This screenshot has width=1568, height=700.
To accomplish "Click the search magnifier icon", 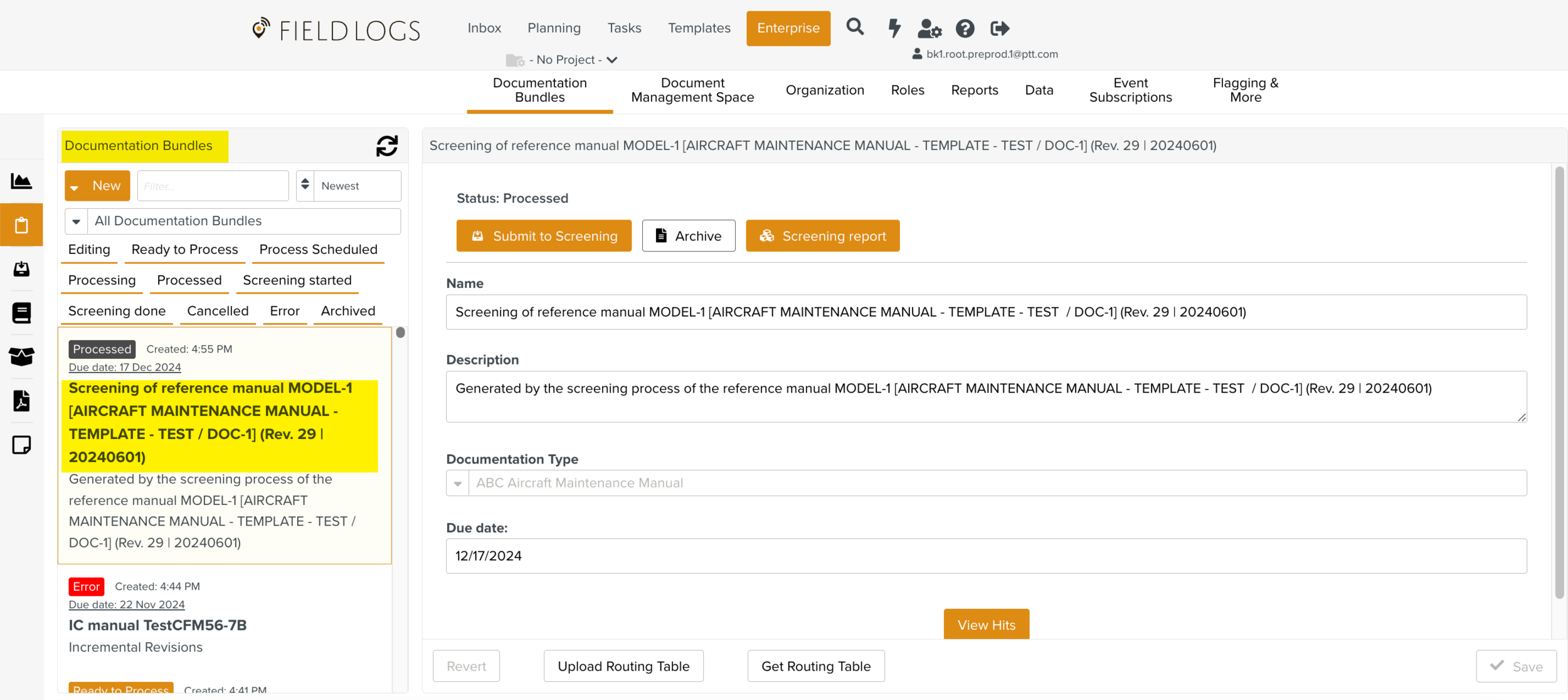I will pyautogui.click(x=855, y=27).
